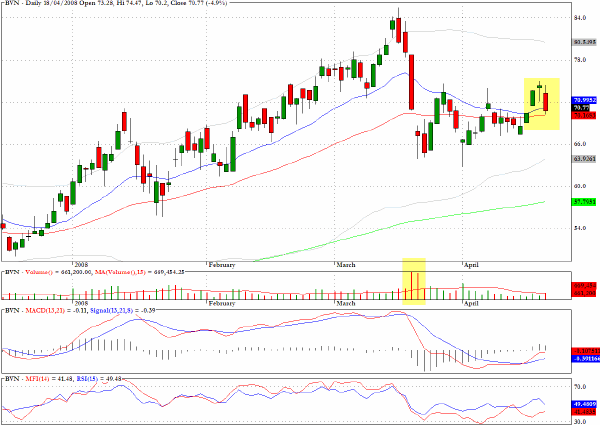Click March label under the price chart
The width and height of the screenshot is (600, 425).
coord(346,265)
